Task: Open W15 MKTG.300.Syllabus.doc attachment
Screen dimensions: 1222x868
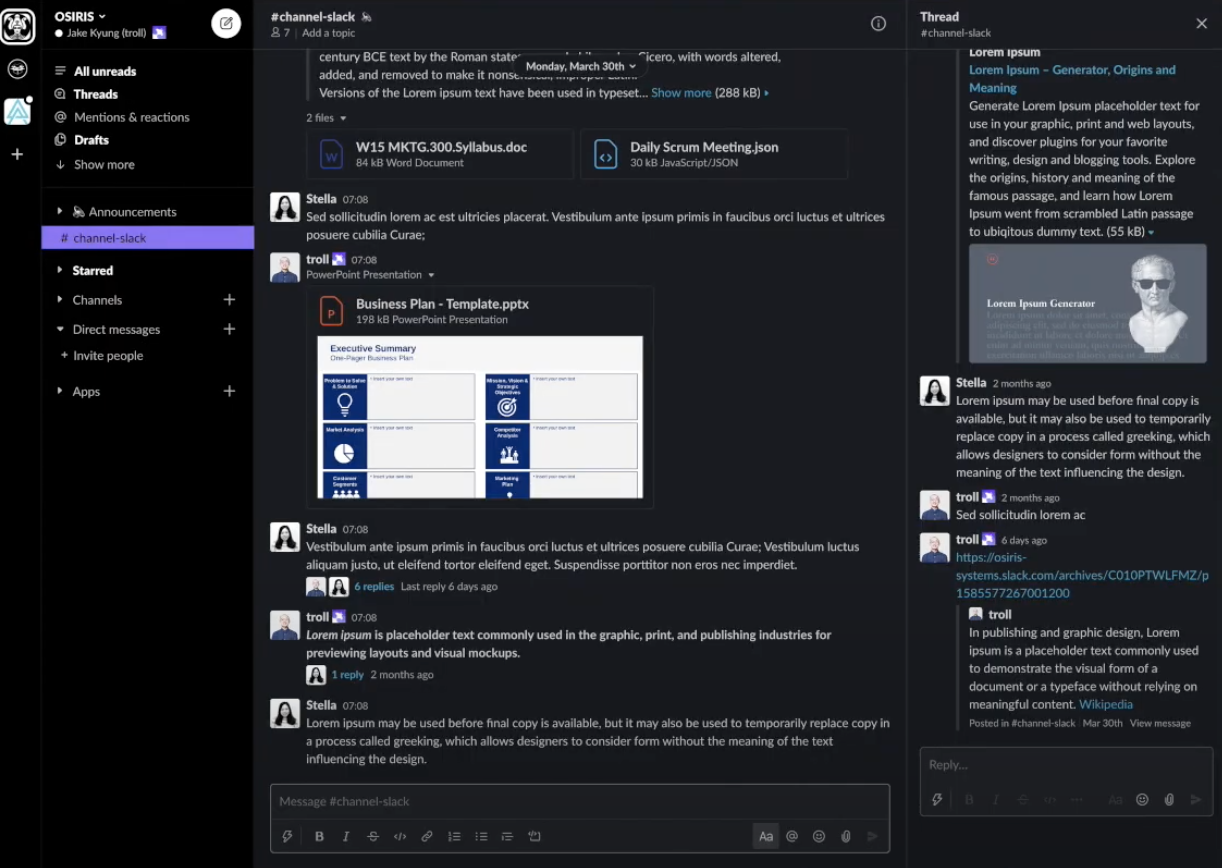Action: click(x=440, y=154)
